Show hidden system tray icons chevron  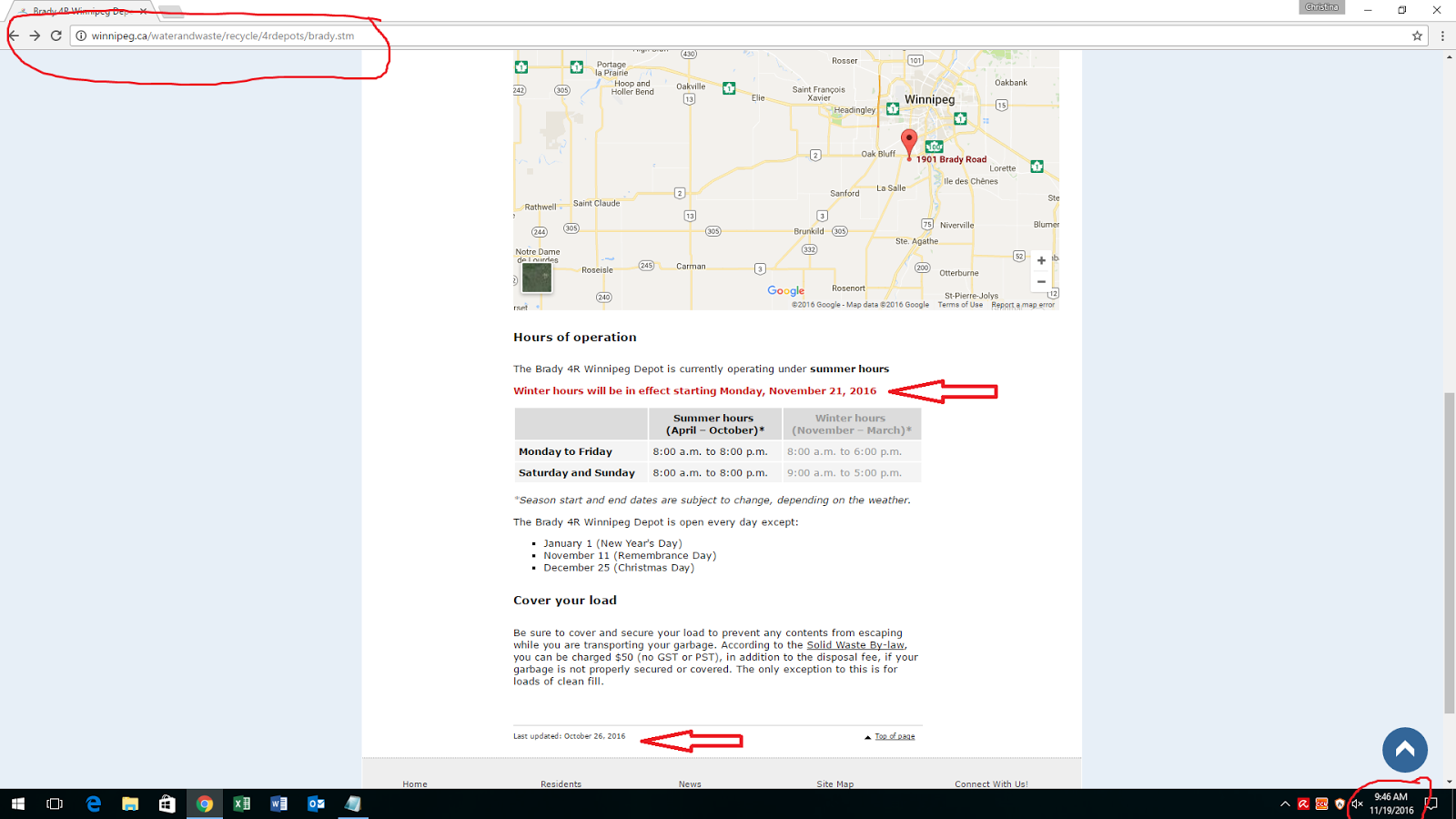pyautogui.click(x=1285, y=804)
